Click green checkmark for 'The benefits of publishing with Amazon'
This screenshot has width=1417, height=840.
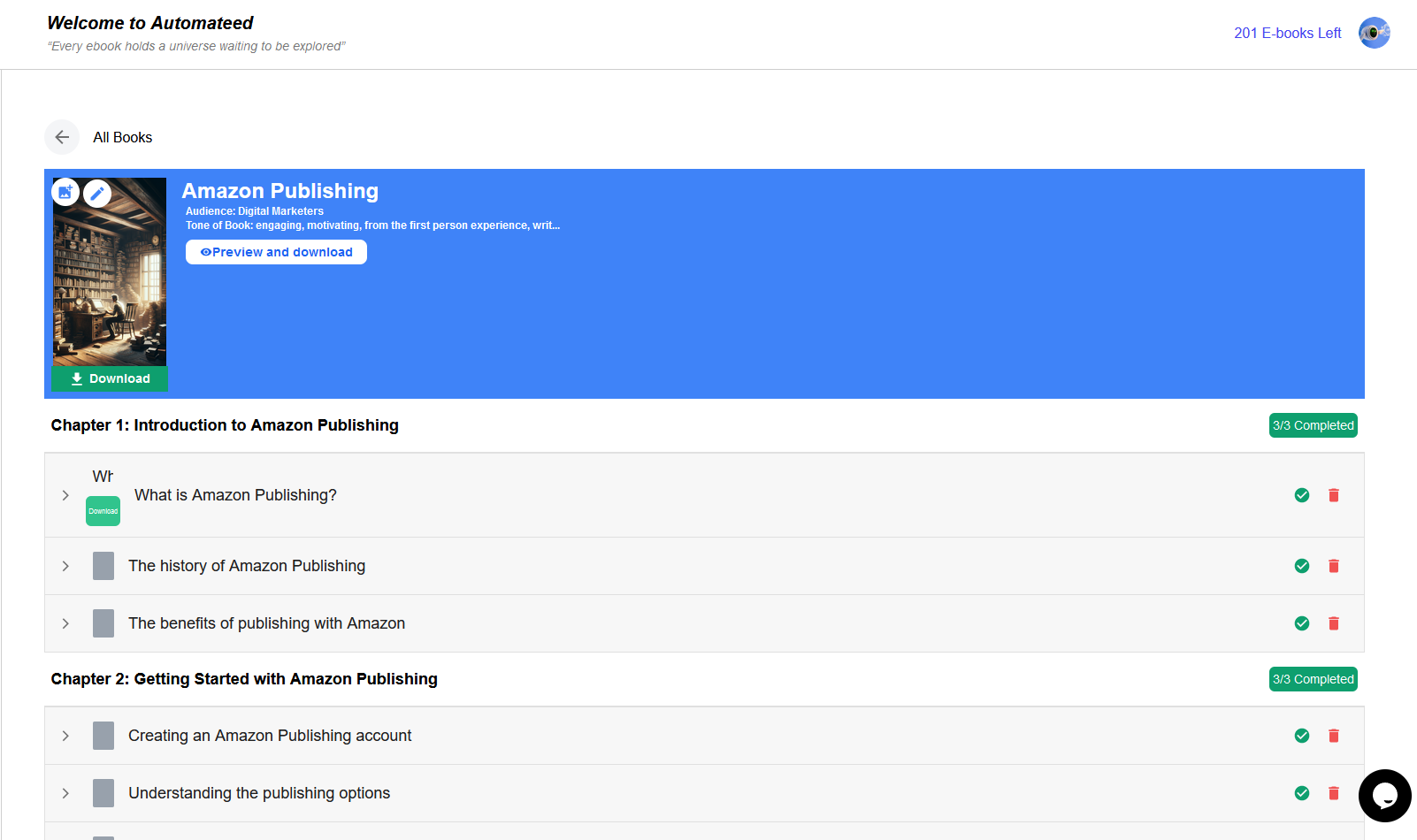(x=1302, y=623)
